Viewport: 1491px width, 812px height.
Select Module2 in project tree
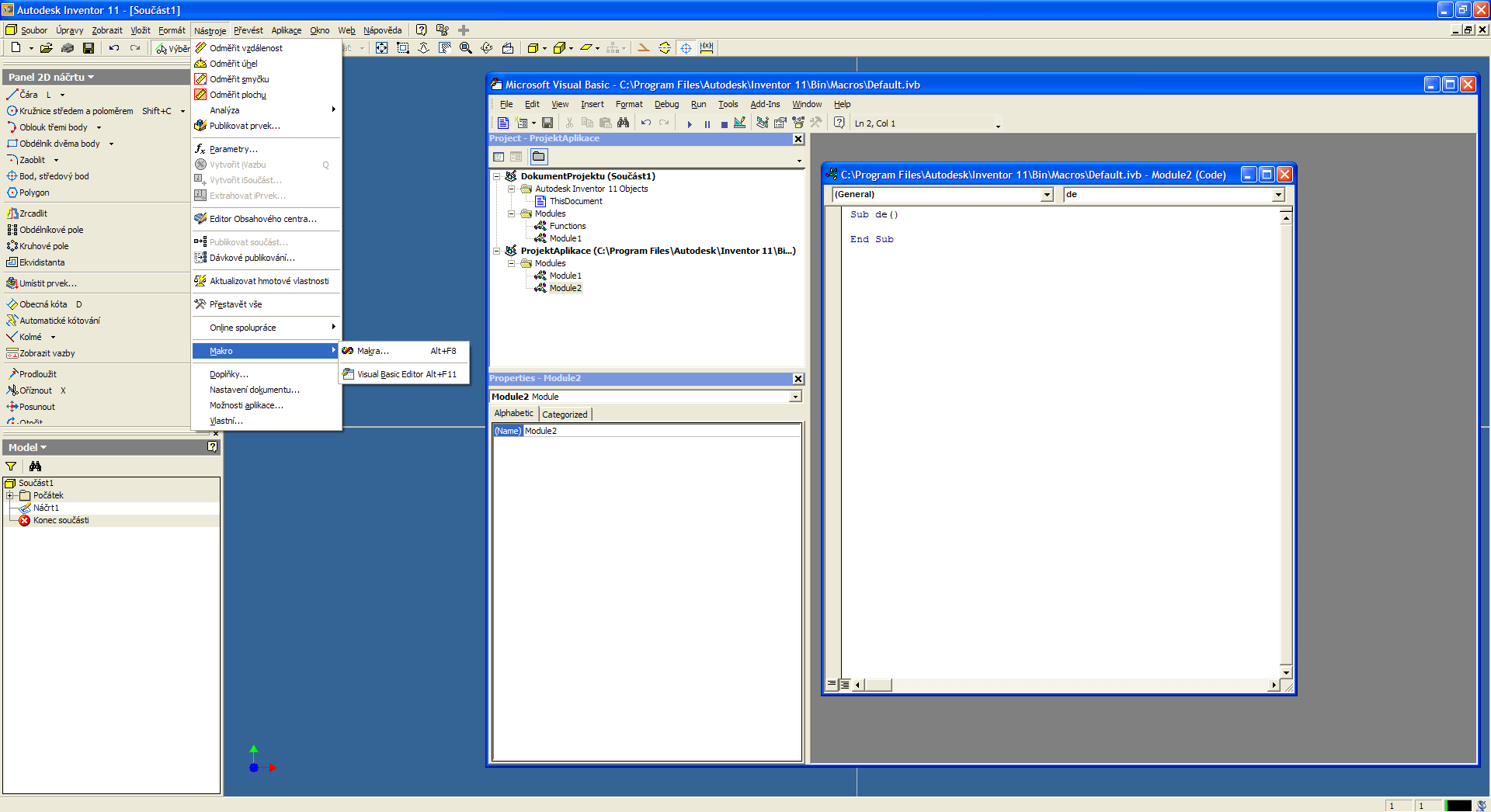click(x=565, y=288)
